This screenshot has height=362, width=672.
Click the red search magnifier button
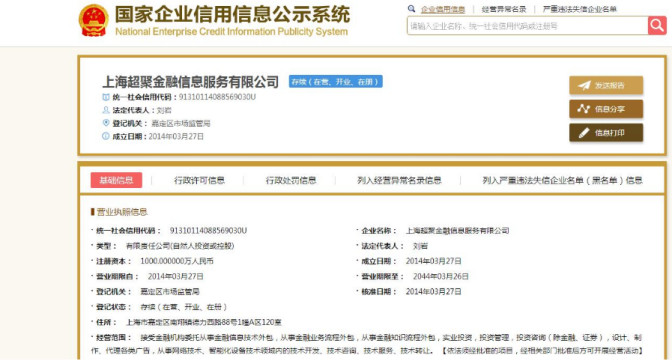coord(657,26)
